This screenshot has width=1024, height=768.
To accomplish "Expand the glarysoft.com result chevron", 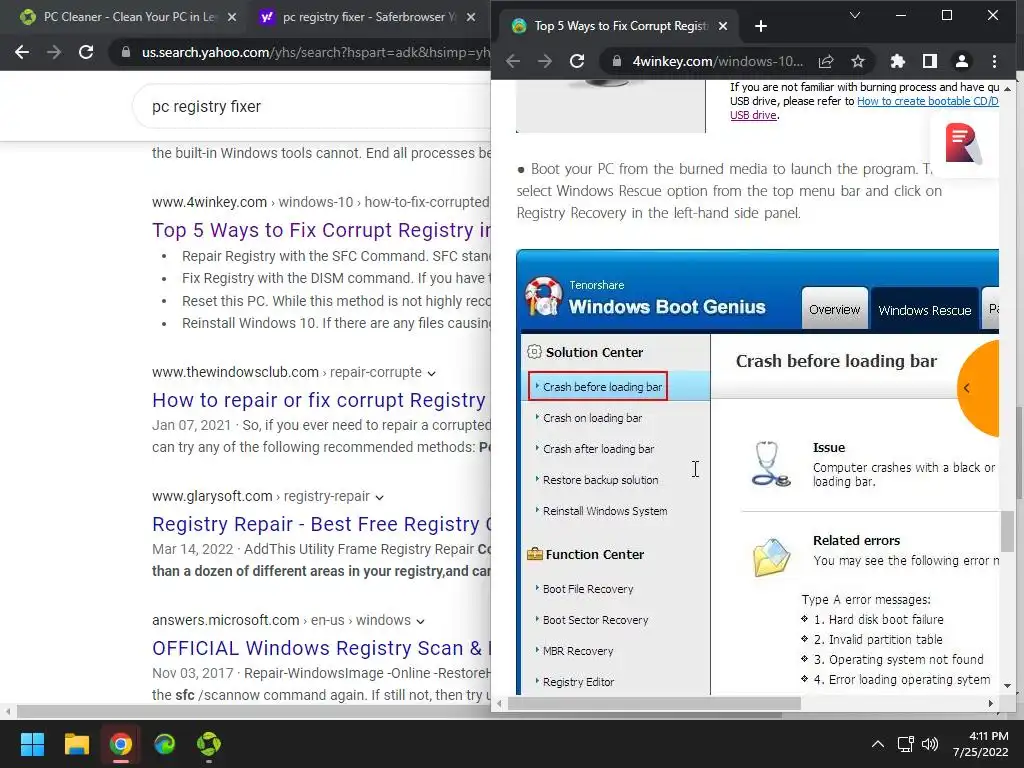I will pyautogui.click(x=379, y=497).
